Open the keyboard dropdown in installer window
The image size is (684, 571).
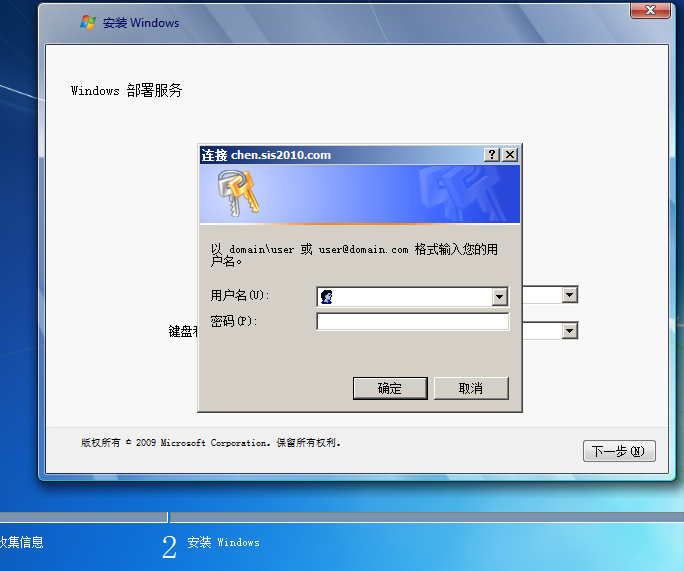point(569,331)
